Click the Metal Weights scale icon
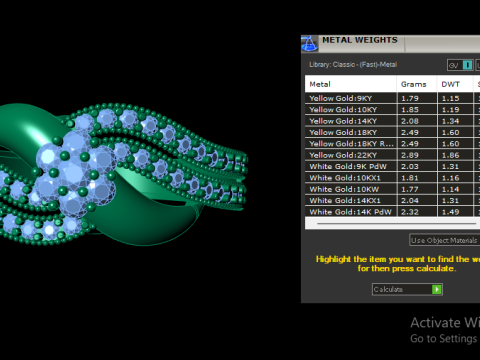The width and height of the screenshot is (480, 360). coord(309,43)
